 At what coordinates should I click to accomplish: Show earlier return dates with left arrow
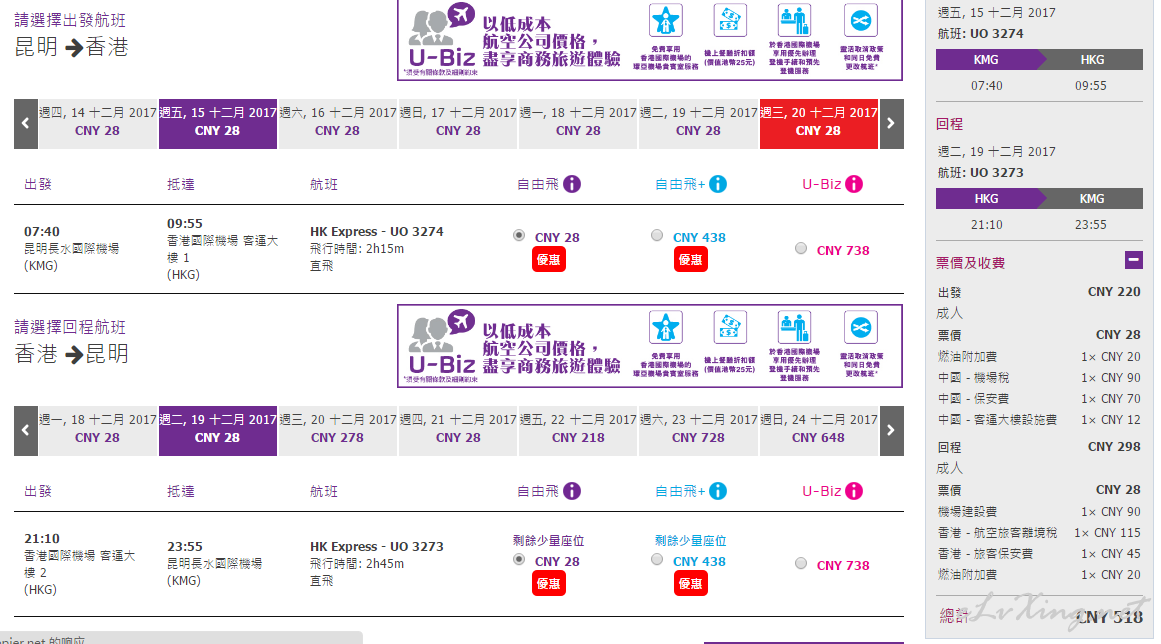click(26, 431)
